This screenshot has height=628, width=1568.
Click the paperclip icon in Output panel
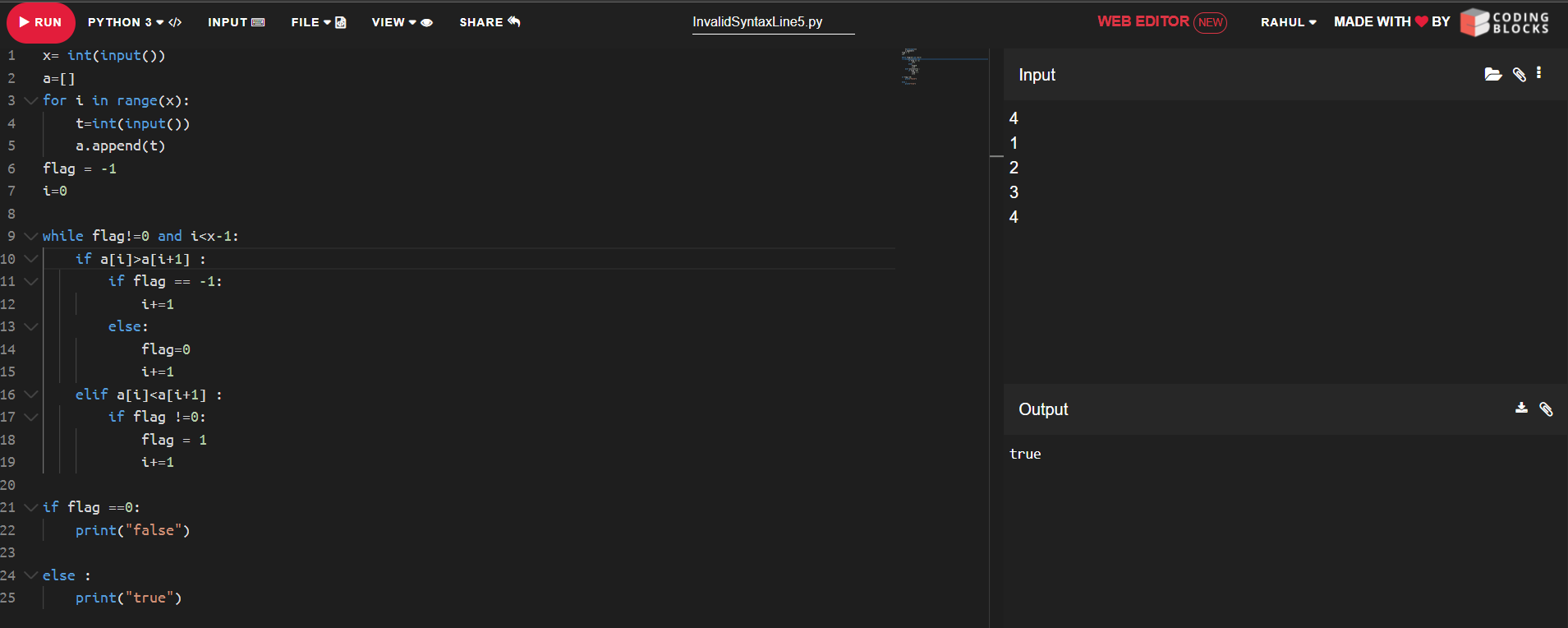[x=1546, y=409]
